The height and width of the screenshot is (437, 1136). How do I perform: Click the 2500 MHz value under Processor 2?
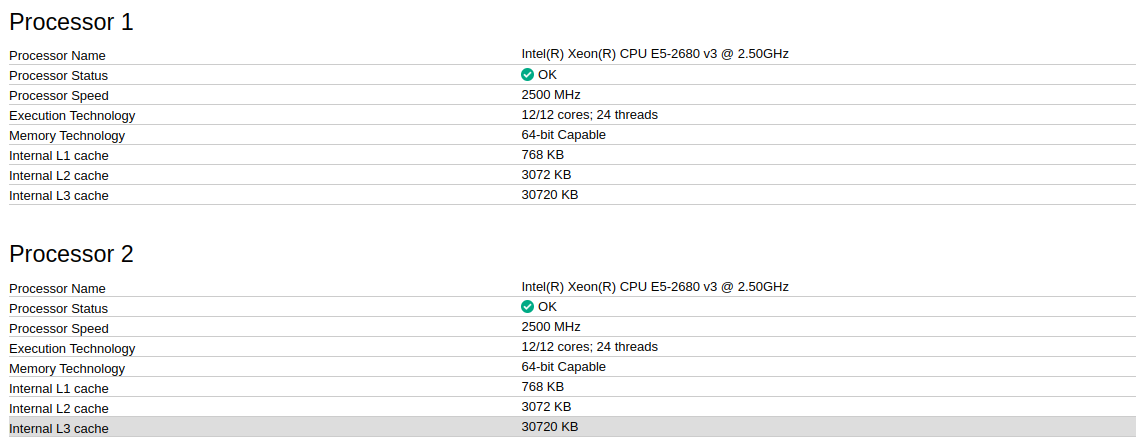[551, 327]
